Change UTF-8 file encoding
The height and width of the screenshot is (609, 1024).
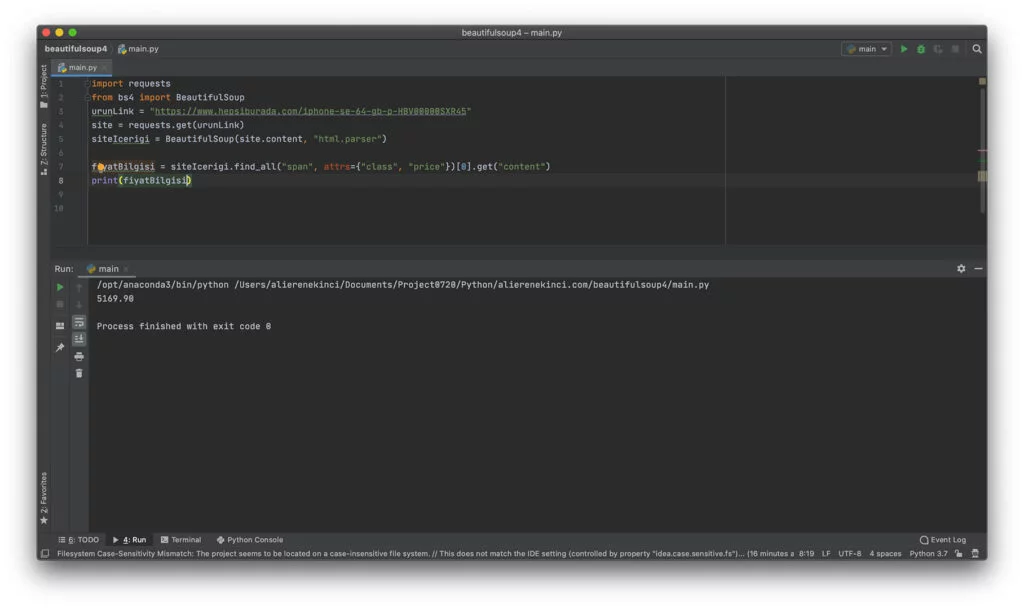pos(850,554)
